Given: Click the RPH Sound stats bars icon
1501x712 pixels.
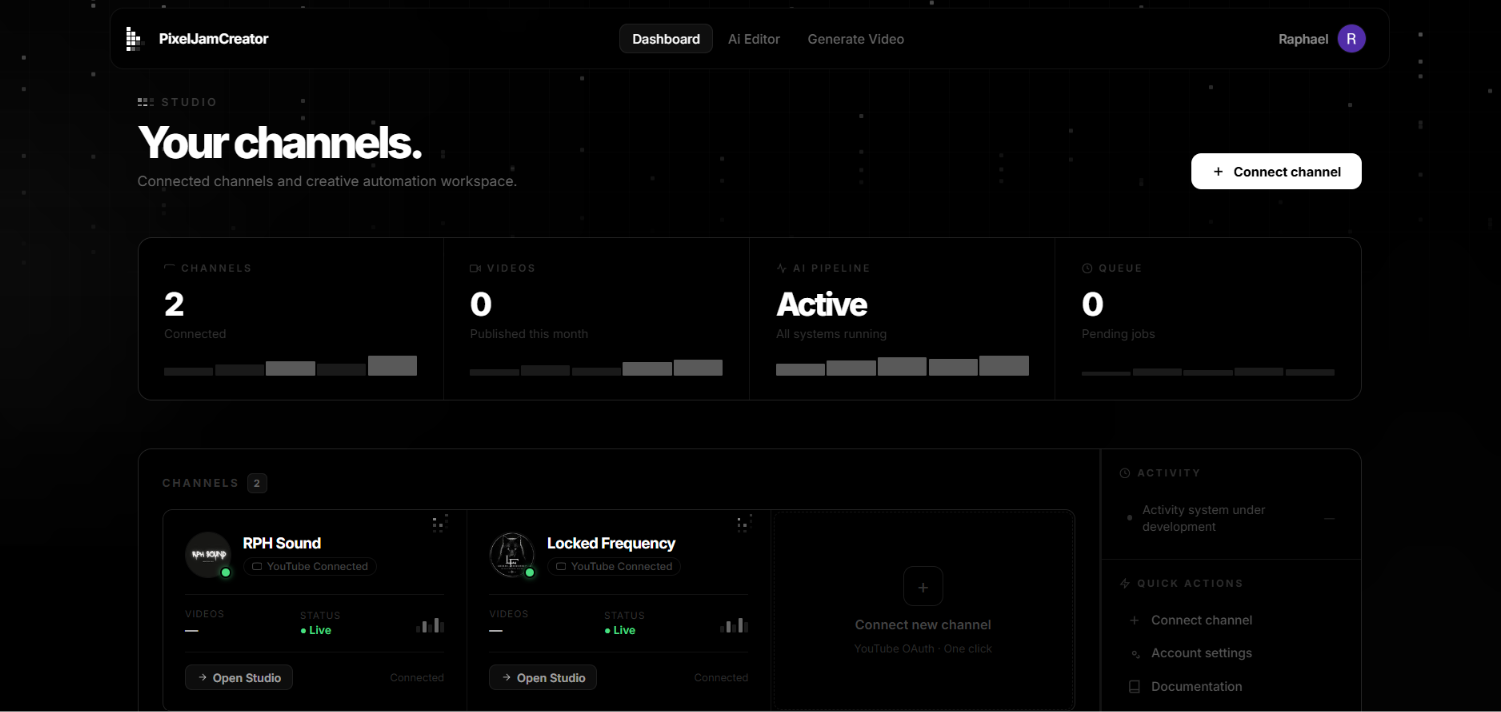Looking at the screenshot, I should pyautogui.click(x=430, y=625).
